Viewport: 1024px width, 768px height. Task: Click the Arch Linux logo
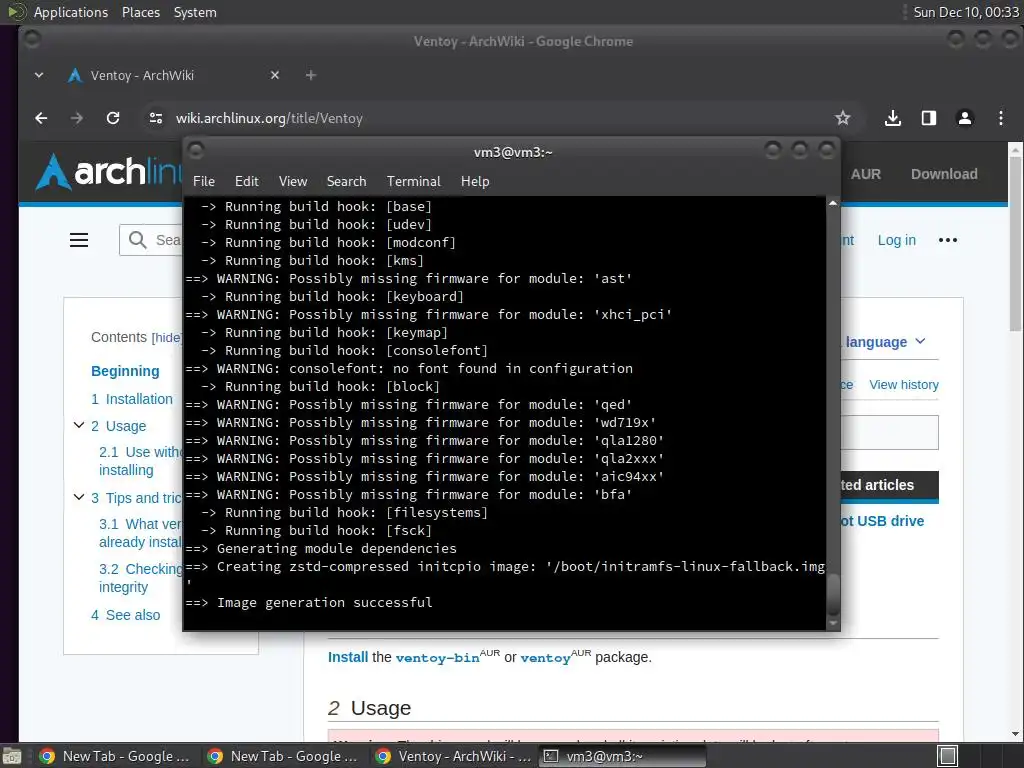[x=108, y=172]
